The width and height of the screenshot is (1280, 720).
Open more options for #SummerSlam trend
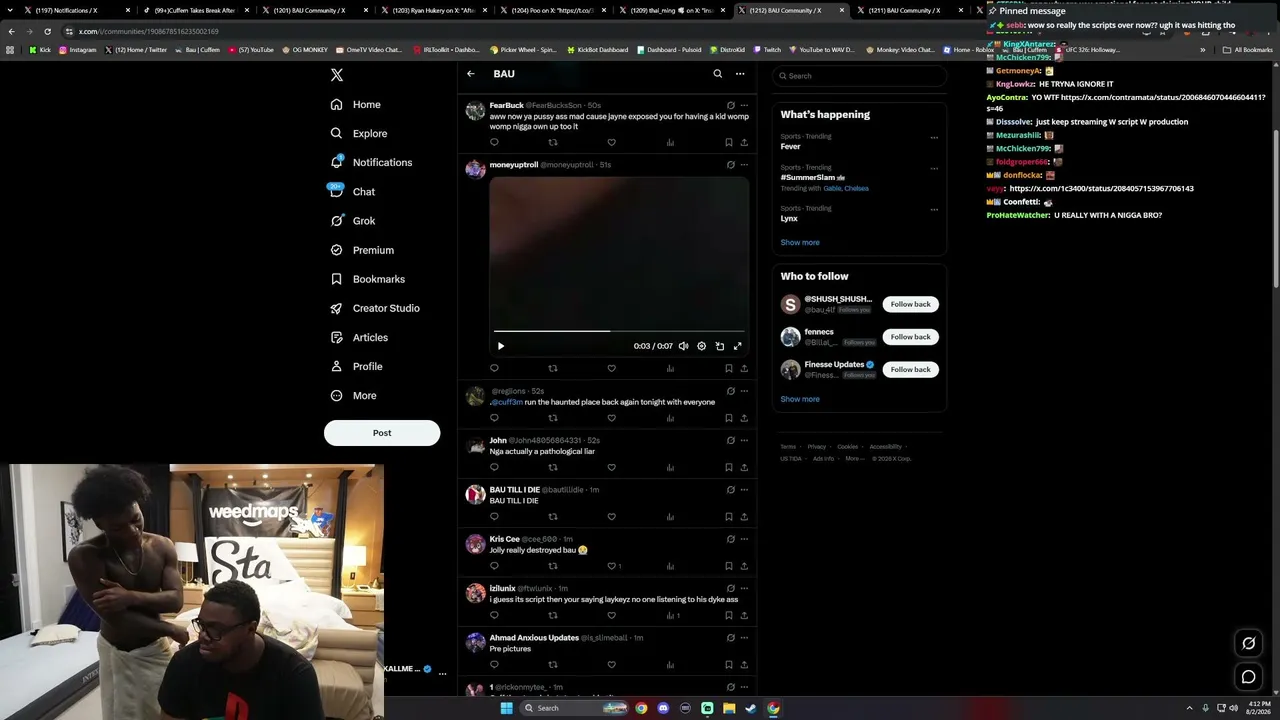[934, 169]
